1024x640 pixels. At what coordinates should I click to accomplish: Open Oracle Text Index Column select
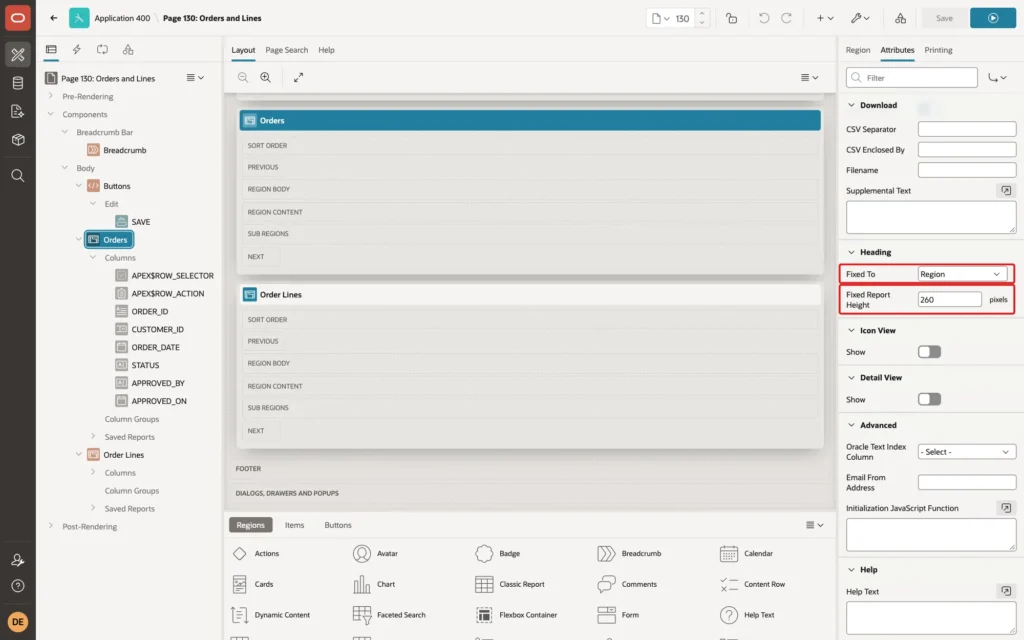click(967, 452)
